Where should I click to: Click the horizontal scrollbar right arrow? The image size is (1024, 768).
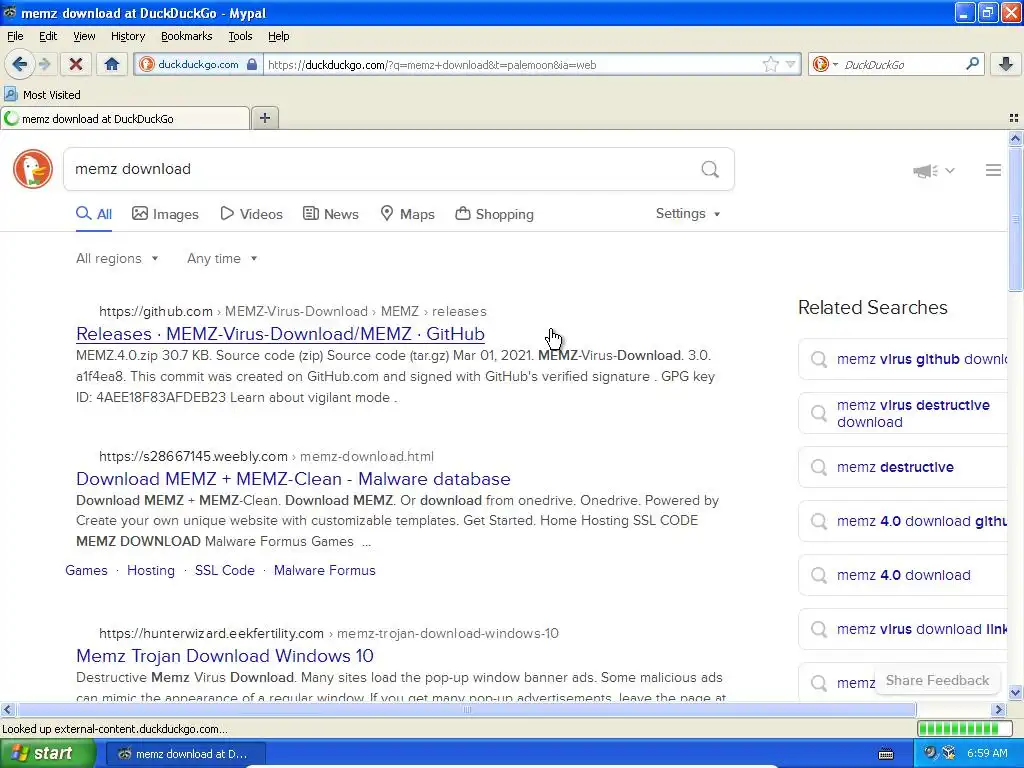999,709
